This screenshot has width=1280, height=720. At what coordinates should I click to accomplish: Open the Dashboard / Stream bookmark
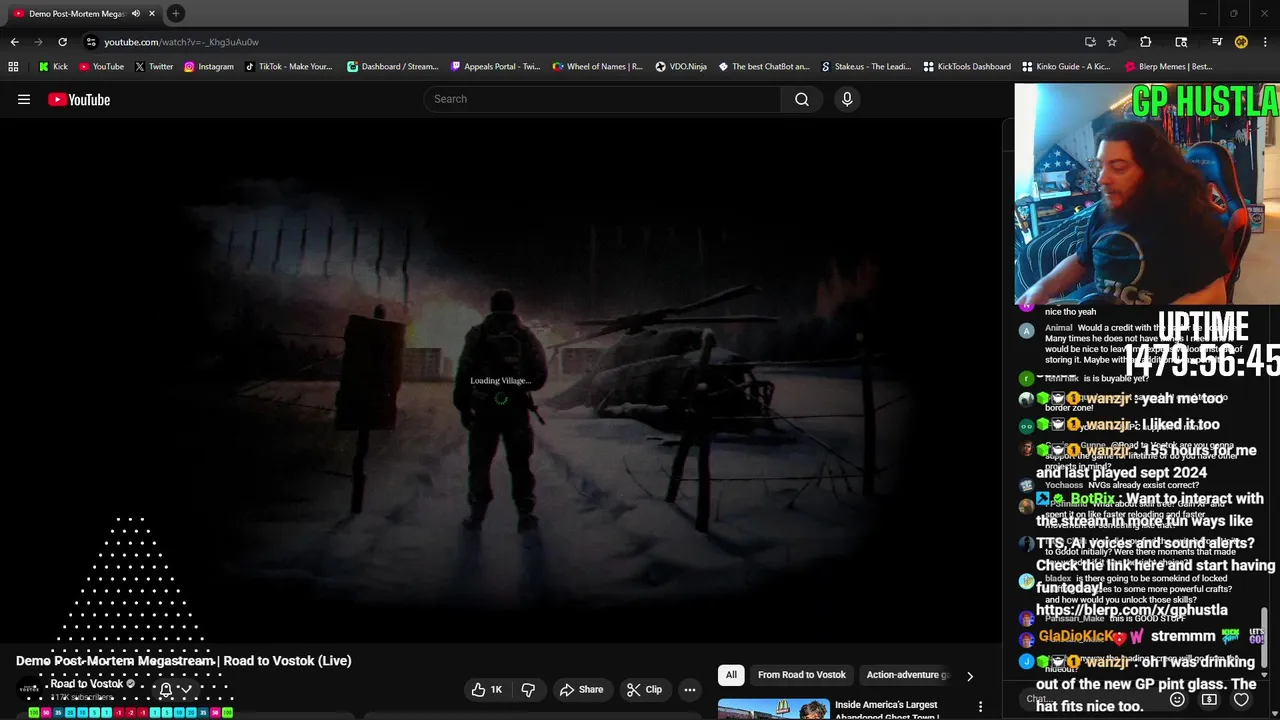click(392, 67)
